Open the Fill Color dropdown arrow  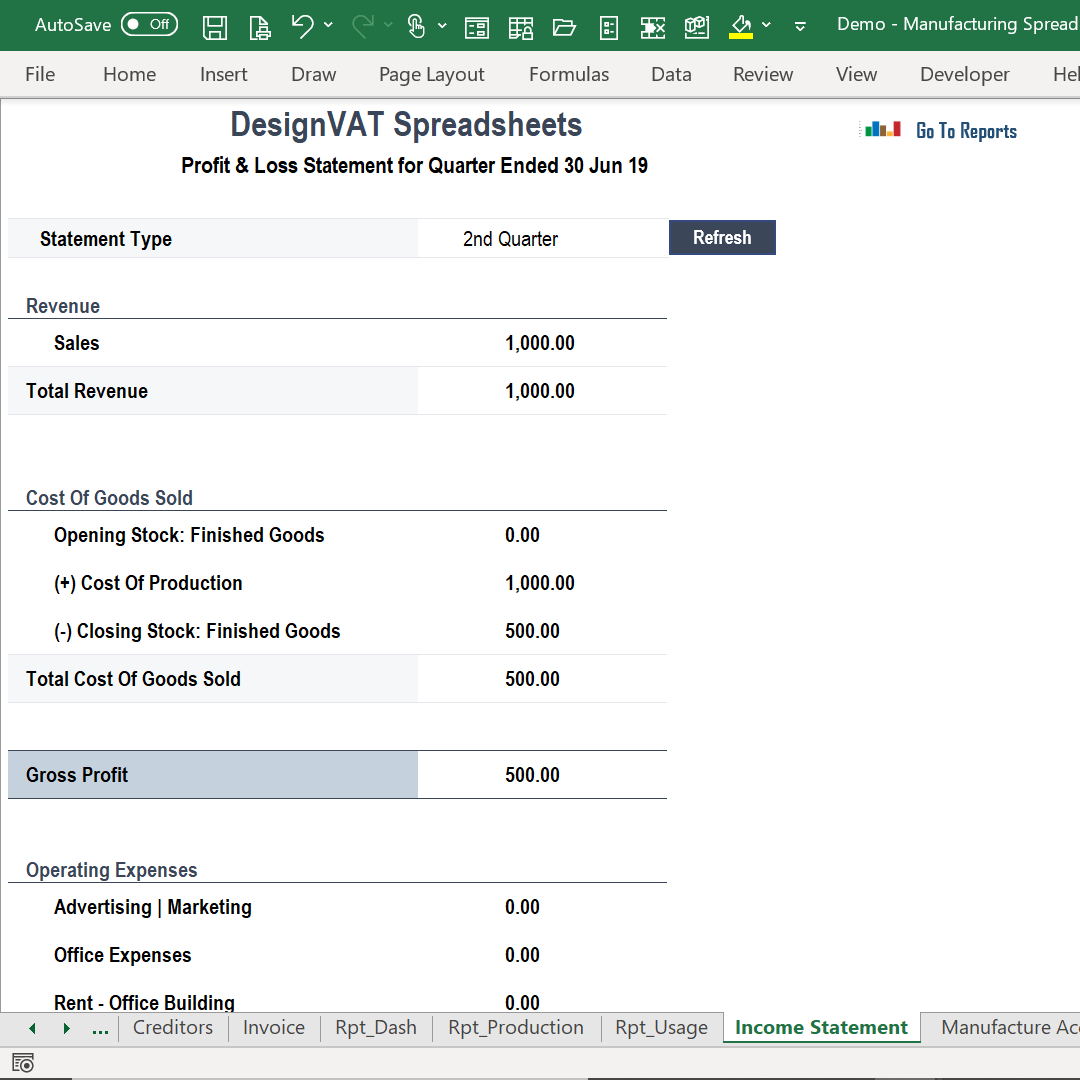(x=766, y=27)
